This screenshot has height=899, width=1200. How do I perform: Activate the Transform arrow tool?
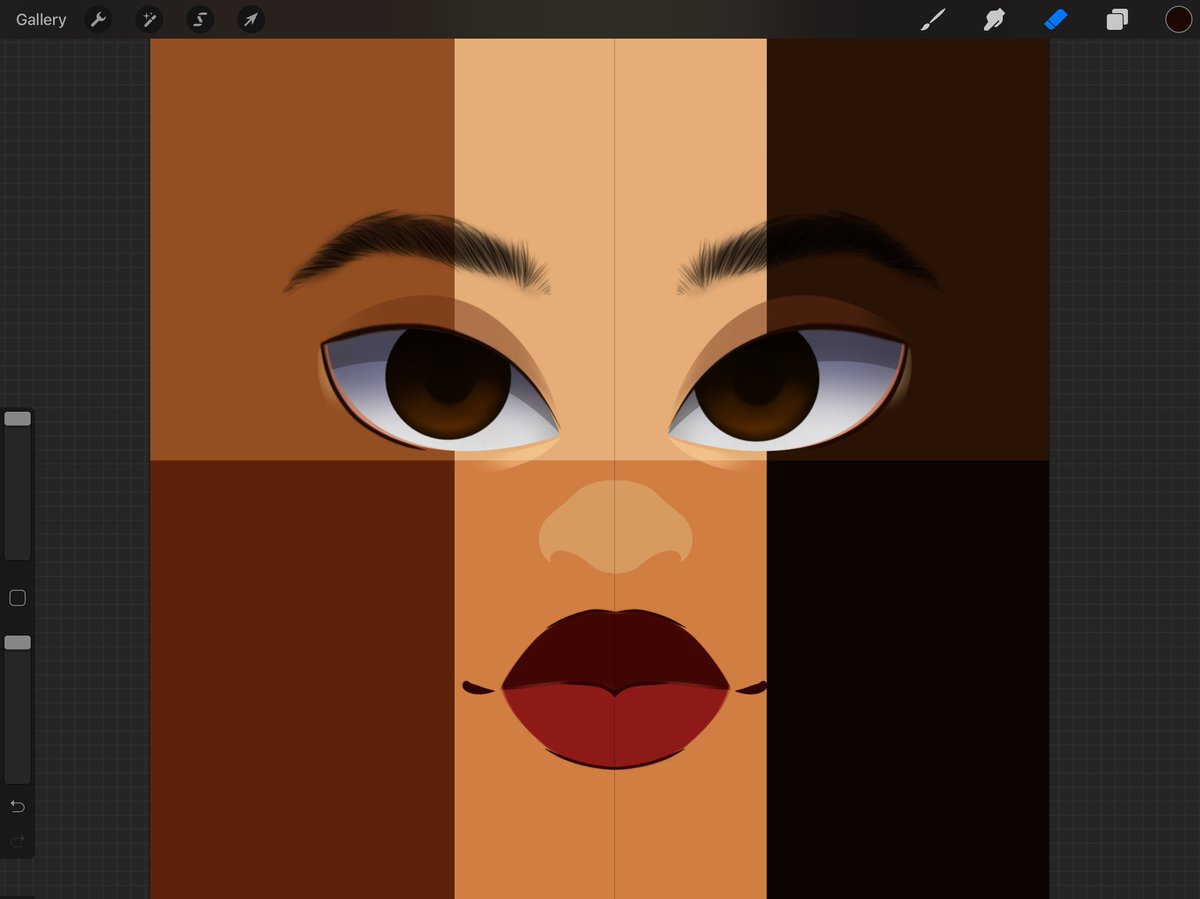tap(251, 19)
